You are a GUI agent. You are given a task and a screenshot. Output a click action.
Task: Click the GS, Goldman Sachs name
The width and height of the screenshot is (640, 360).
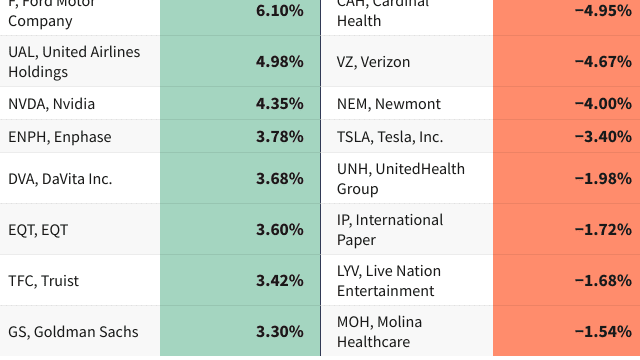pos(73,332)
